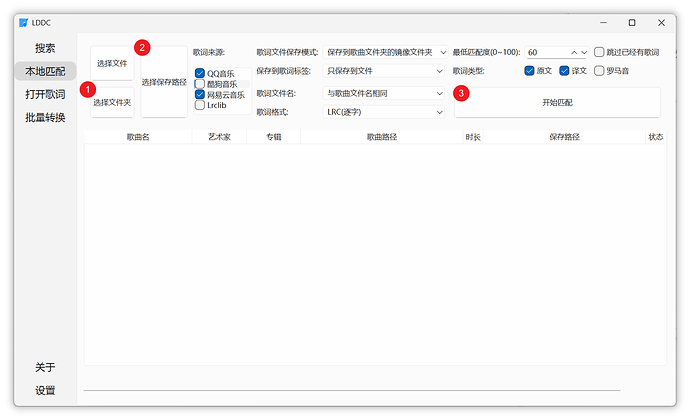Increase minimum match score with up arrow
The width and height of the screenshot is (690, 419).
coord(574,52)
